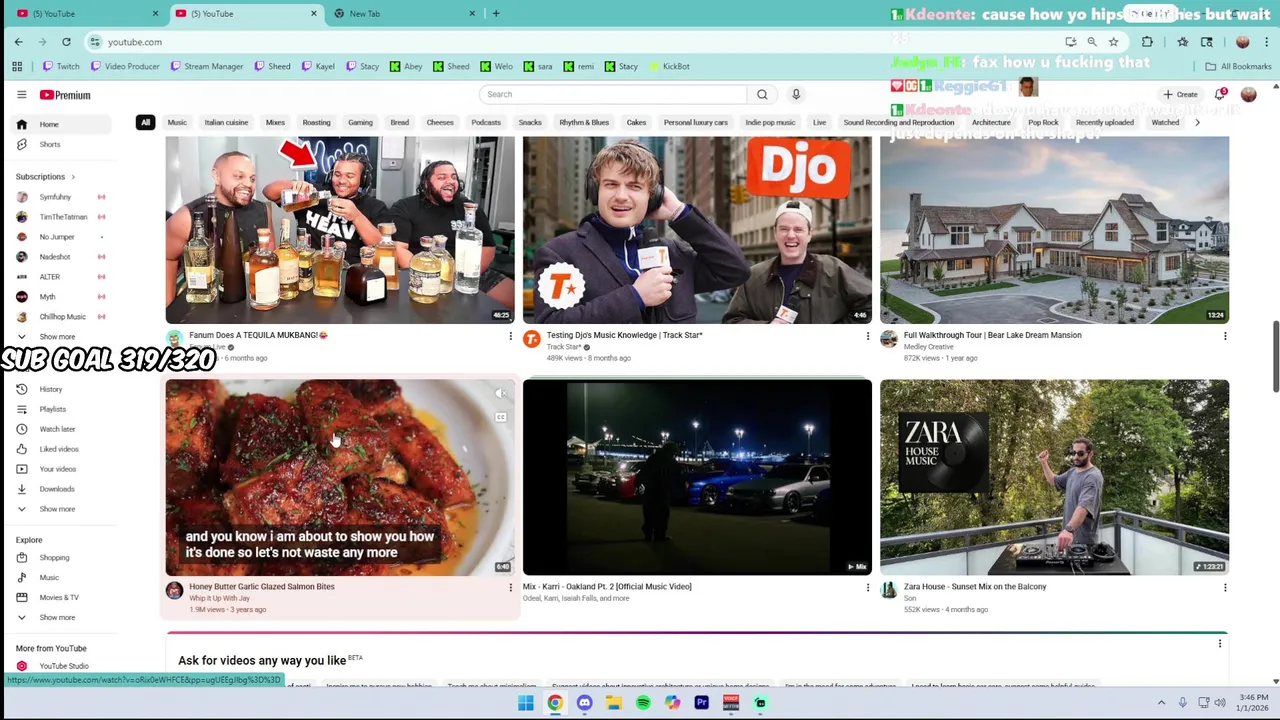Select the Gaming filter chip
Viewport: 1280px width, 720px height.
click(360, 122)
